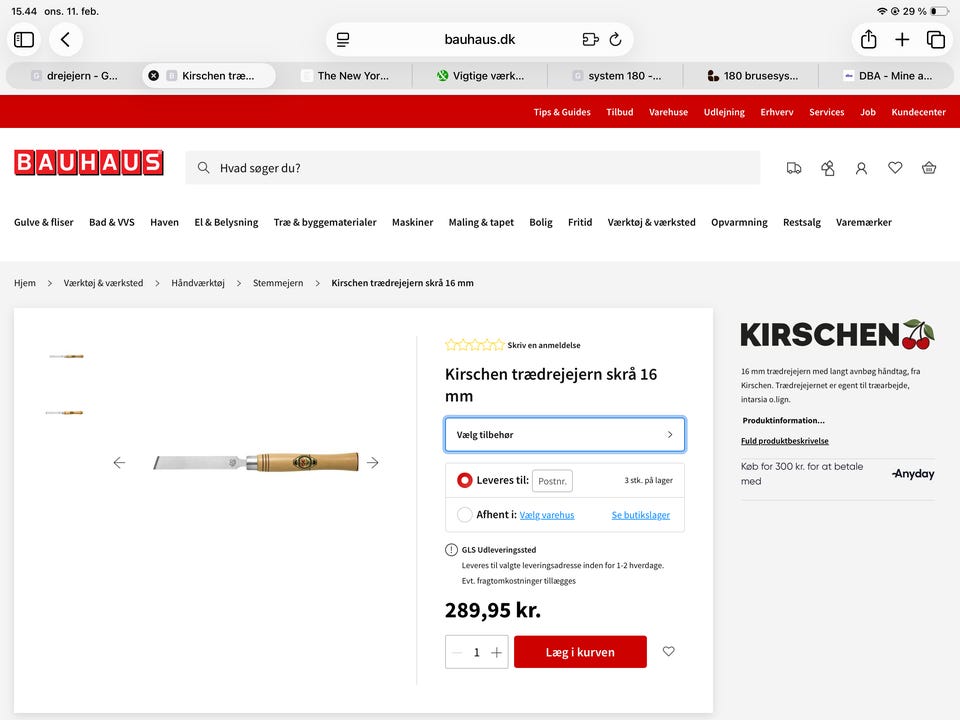Viewport: 960px width, 720px height.
Task: Click the search magnifier icon
Action: pos(203,168)
